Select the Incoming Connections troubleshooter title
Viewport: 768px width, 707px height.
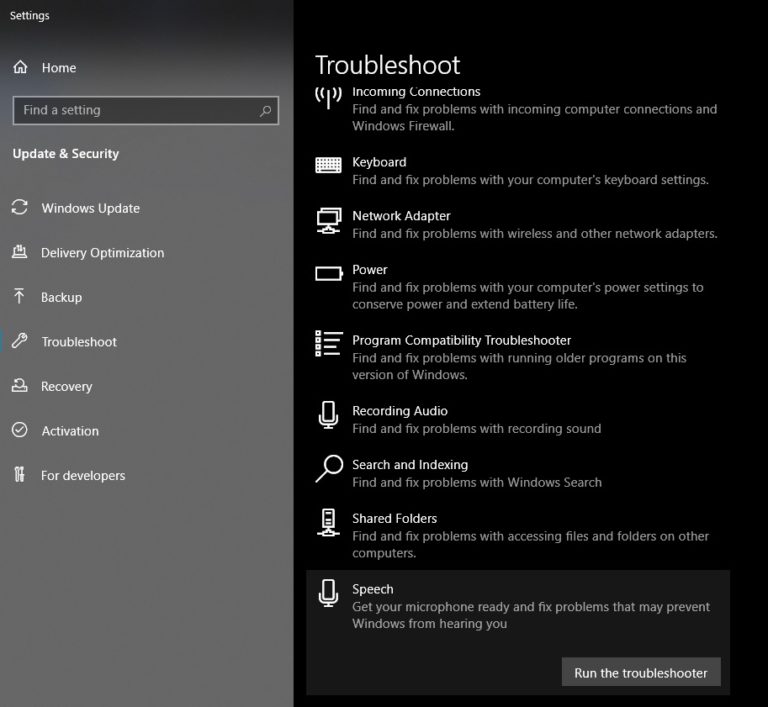(x=416, y=92)
